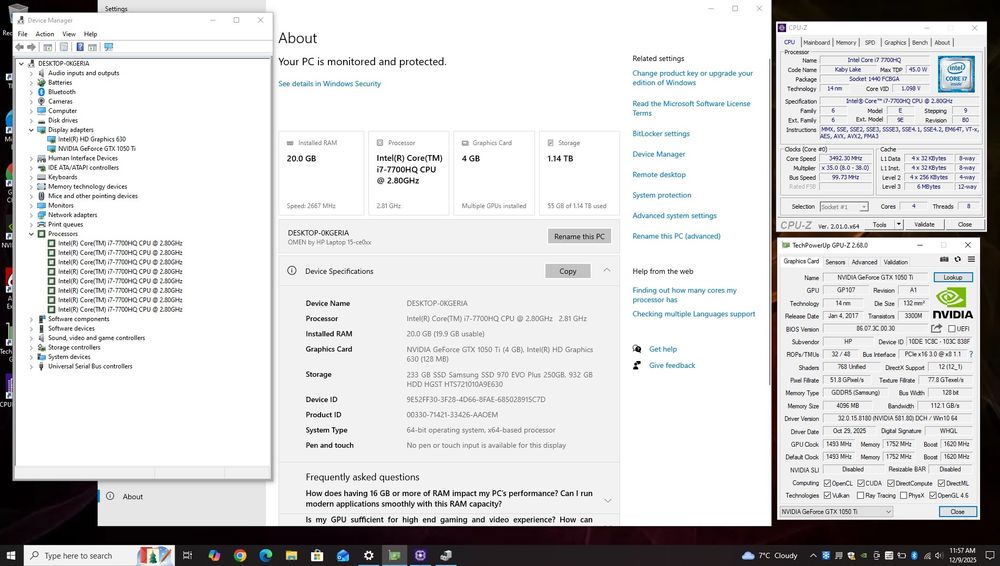
Task: Click the Give feedback icon in Settings
Action: point(636,366)
